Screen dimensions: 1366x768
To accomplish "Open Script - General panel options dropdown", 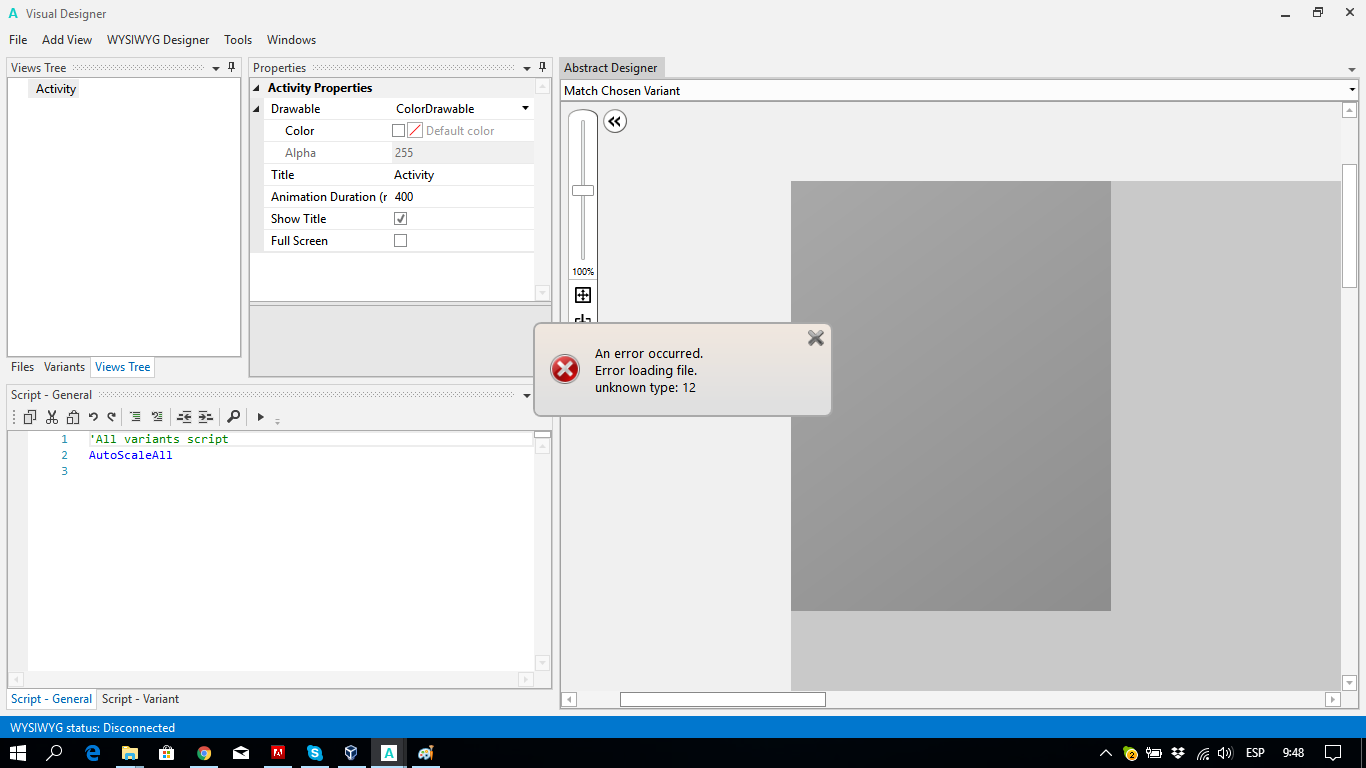I will tap(527, 395).
